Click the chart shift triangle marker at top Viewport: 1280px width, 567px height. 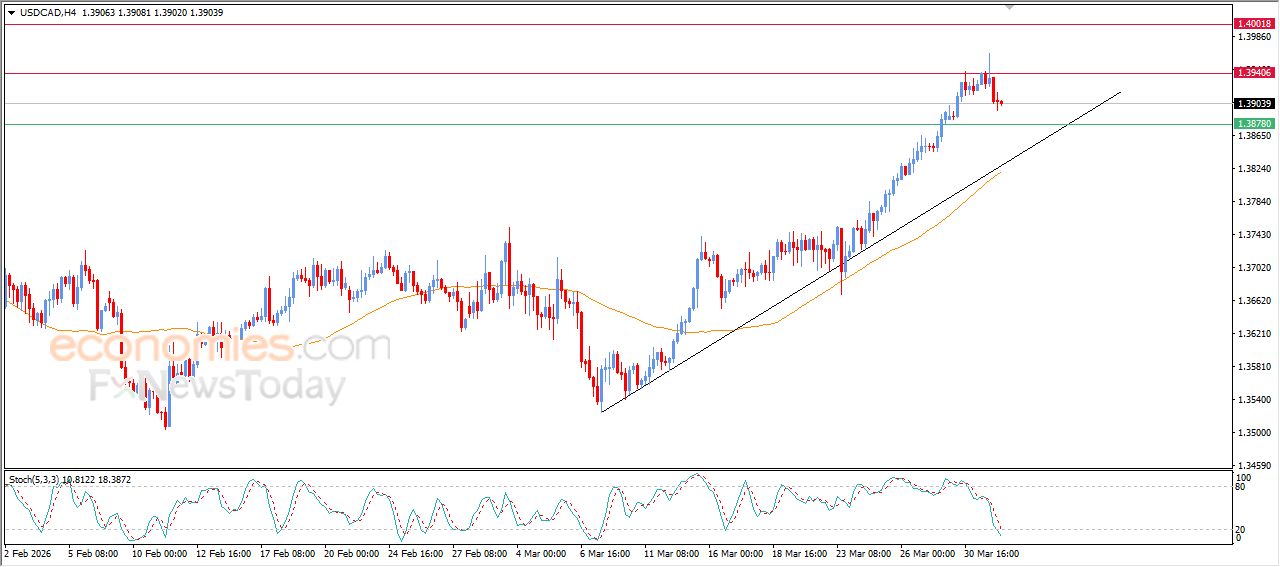[1009, 7]
